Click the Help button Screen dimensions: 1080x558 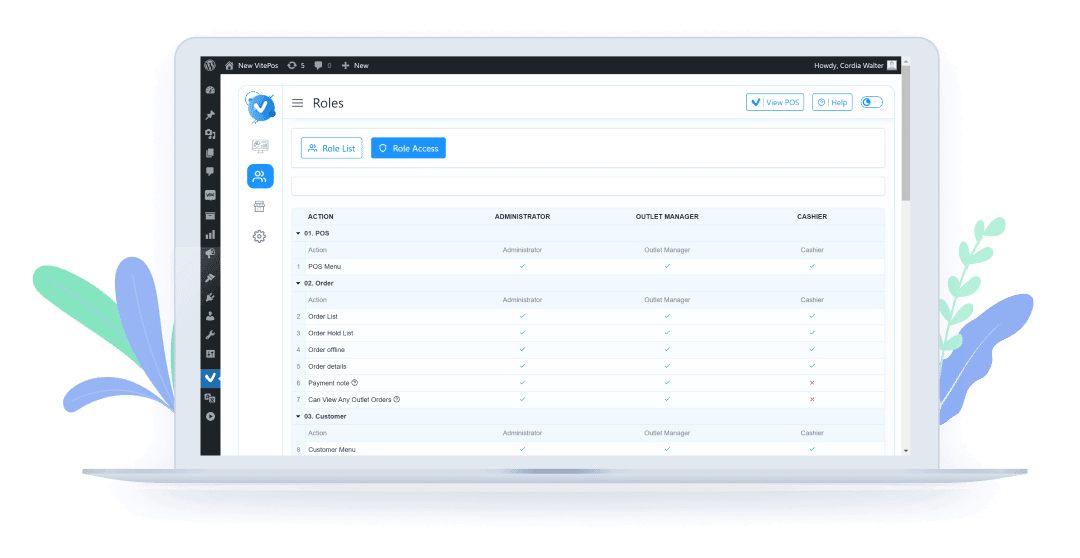[x=832, y=102]
